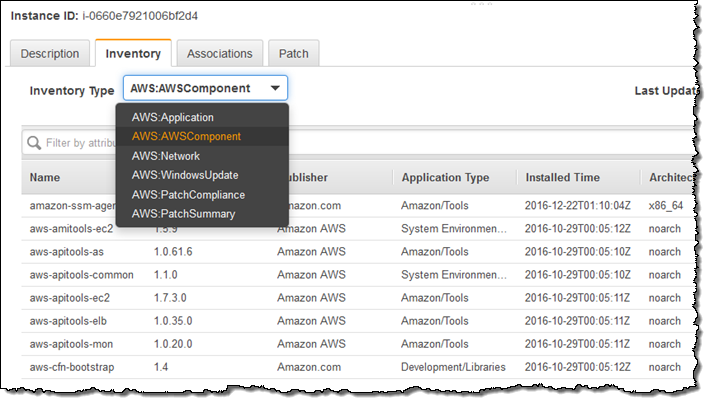The image size is (710, 403).
Task: Focus the Filter by attributes field
Action: click(70, 143)
